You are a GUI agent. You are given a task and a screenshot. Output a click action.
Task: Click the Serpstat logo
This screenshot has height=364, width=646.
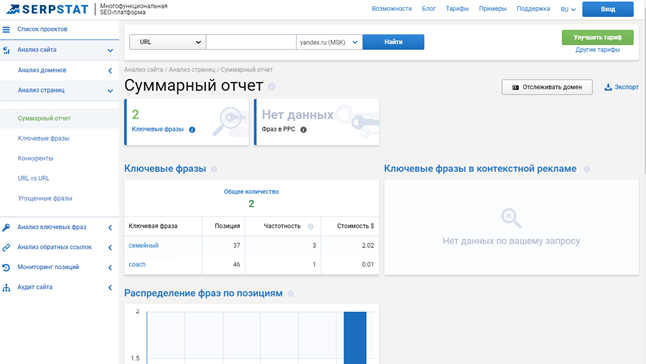[x=47, y=9]
